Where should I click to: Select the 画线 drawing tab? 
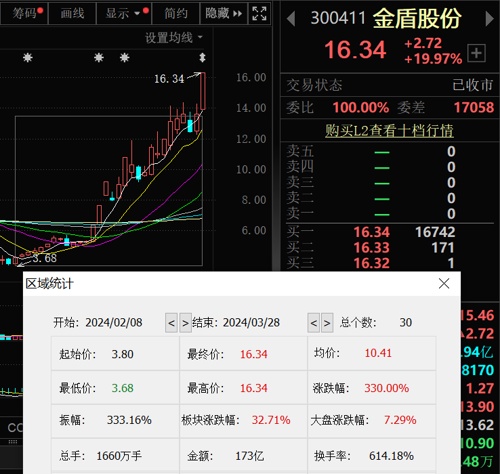click(72, 13)
